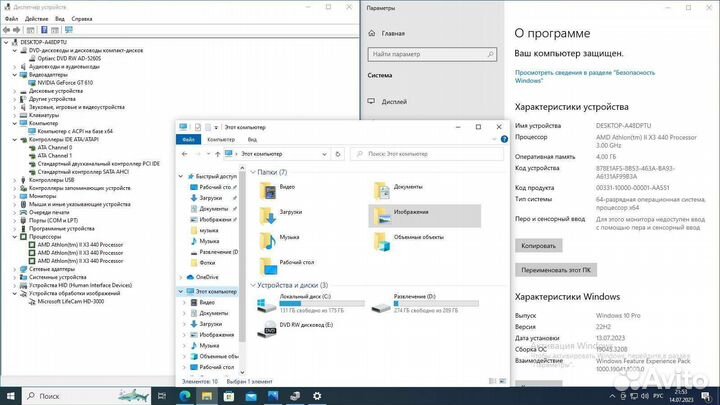Click the taskbar search box
The width and height of the screenshot is (720, 405).
coord(86,396)
